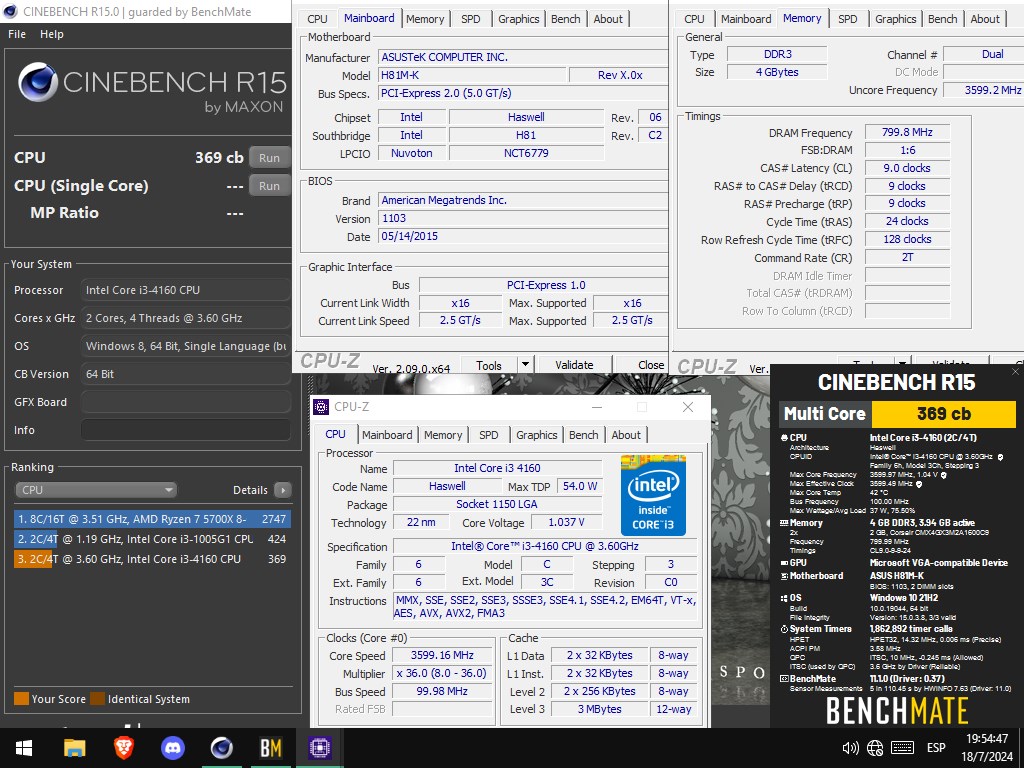Click the volume speaker tray icon
1024x768 pixels.
point(850,748)
